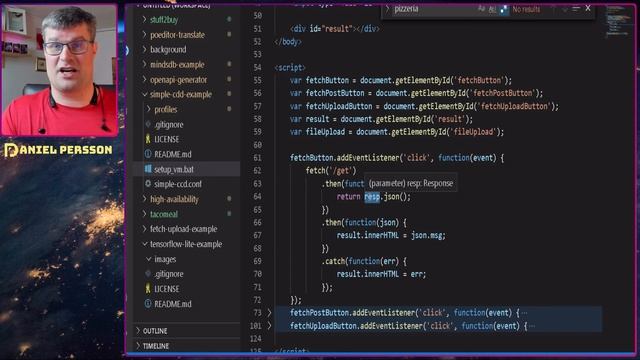Expand the background folder
The height and width of the screenshot is (360, 640).
click(144, 49)
